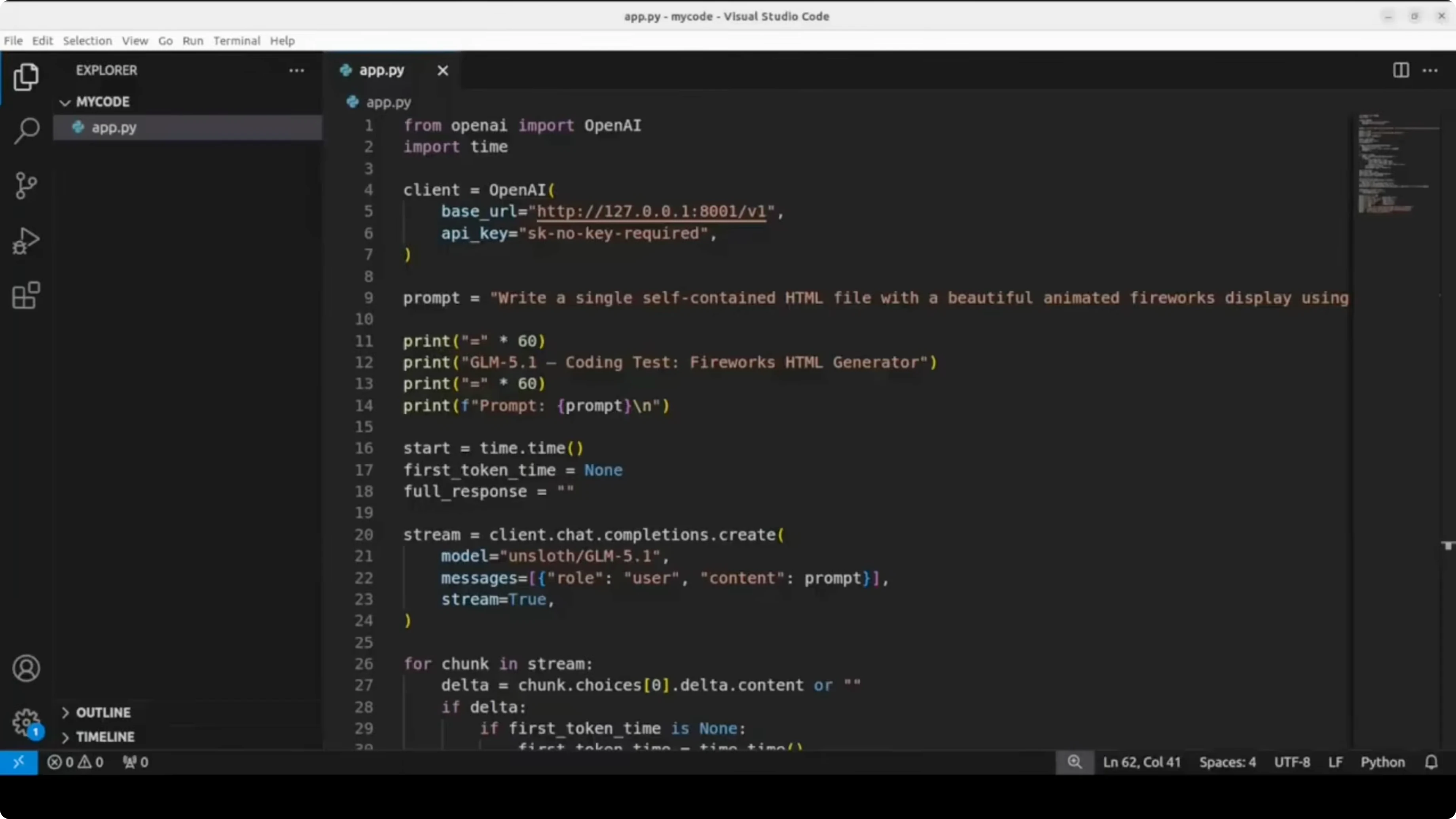Open the Search view in activity bar
The width and height of the screenshot is (1456, 819).
26,131
